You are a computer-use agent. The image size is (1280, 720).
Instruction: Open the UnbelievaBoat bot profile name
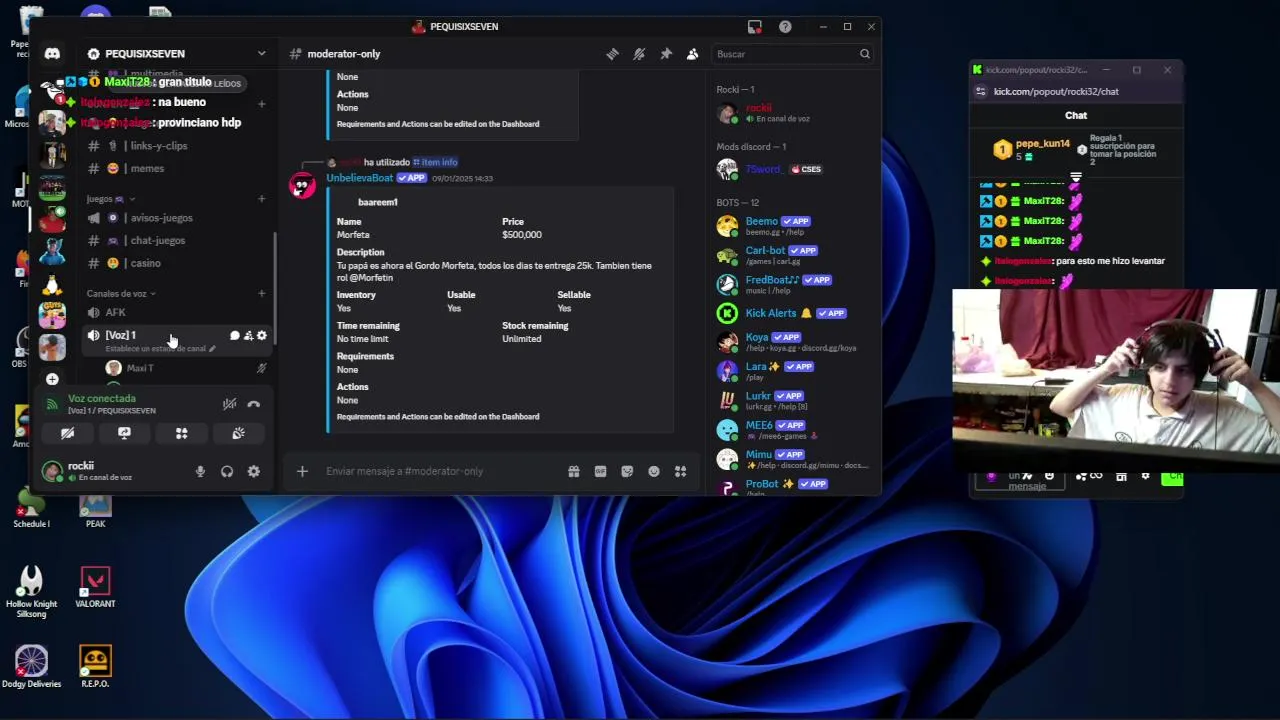coord(360,178)
